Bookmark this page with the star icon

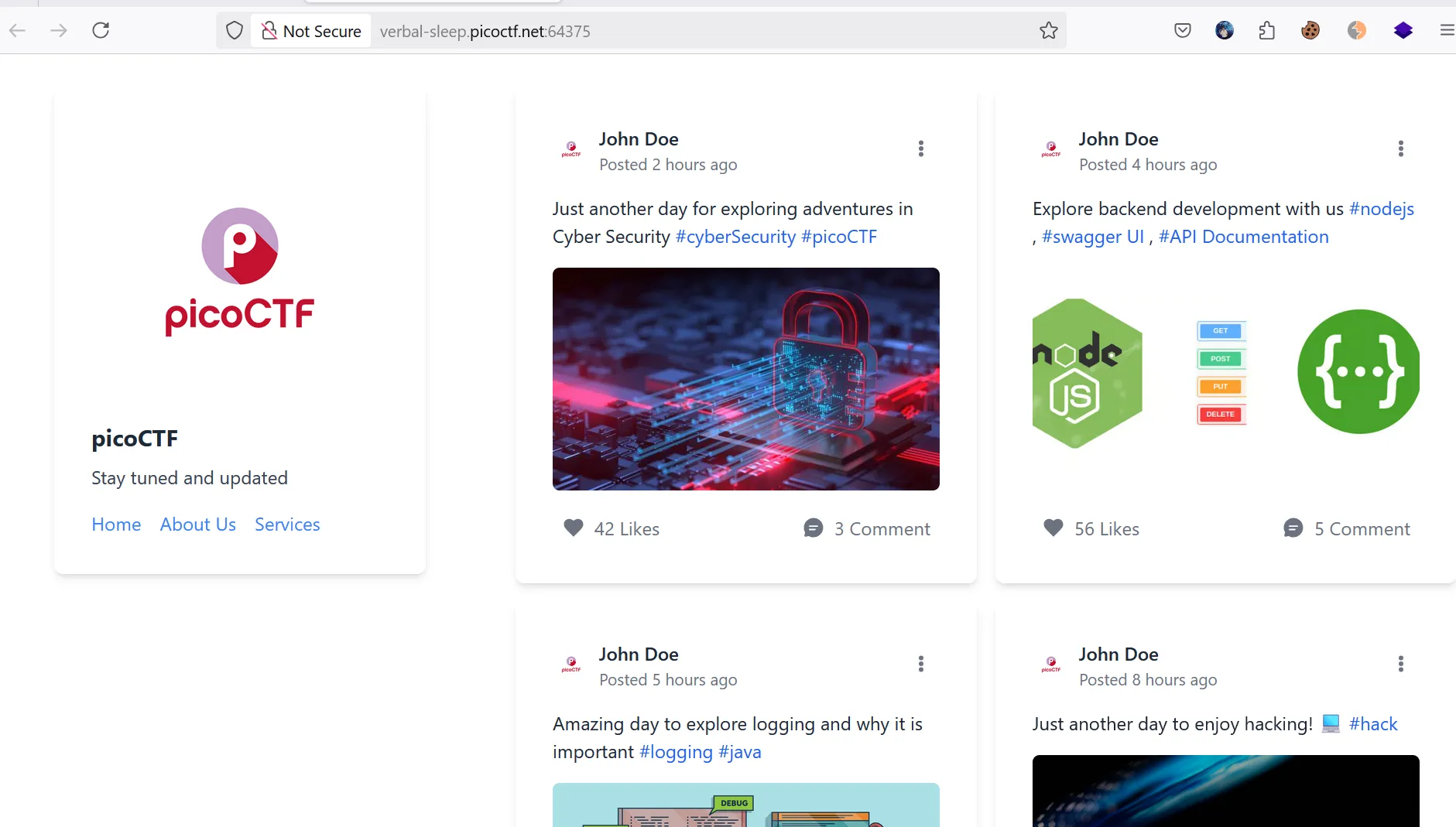click(1048, 31)
